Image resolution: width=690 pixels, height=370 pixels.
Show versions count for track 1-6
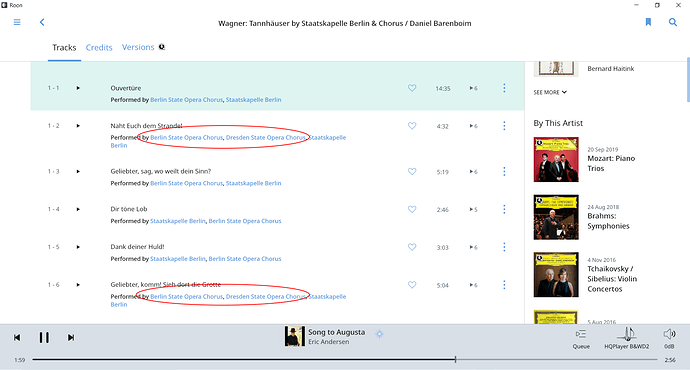click(473, 286)
